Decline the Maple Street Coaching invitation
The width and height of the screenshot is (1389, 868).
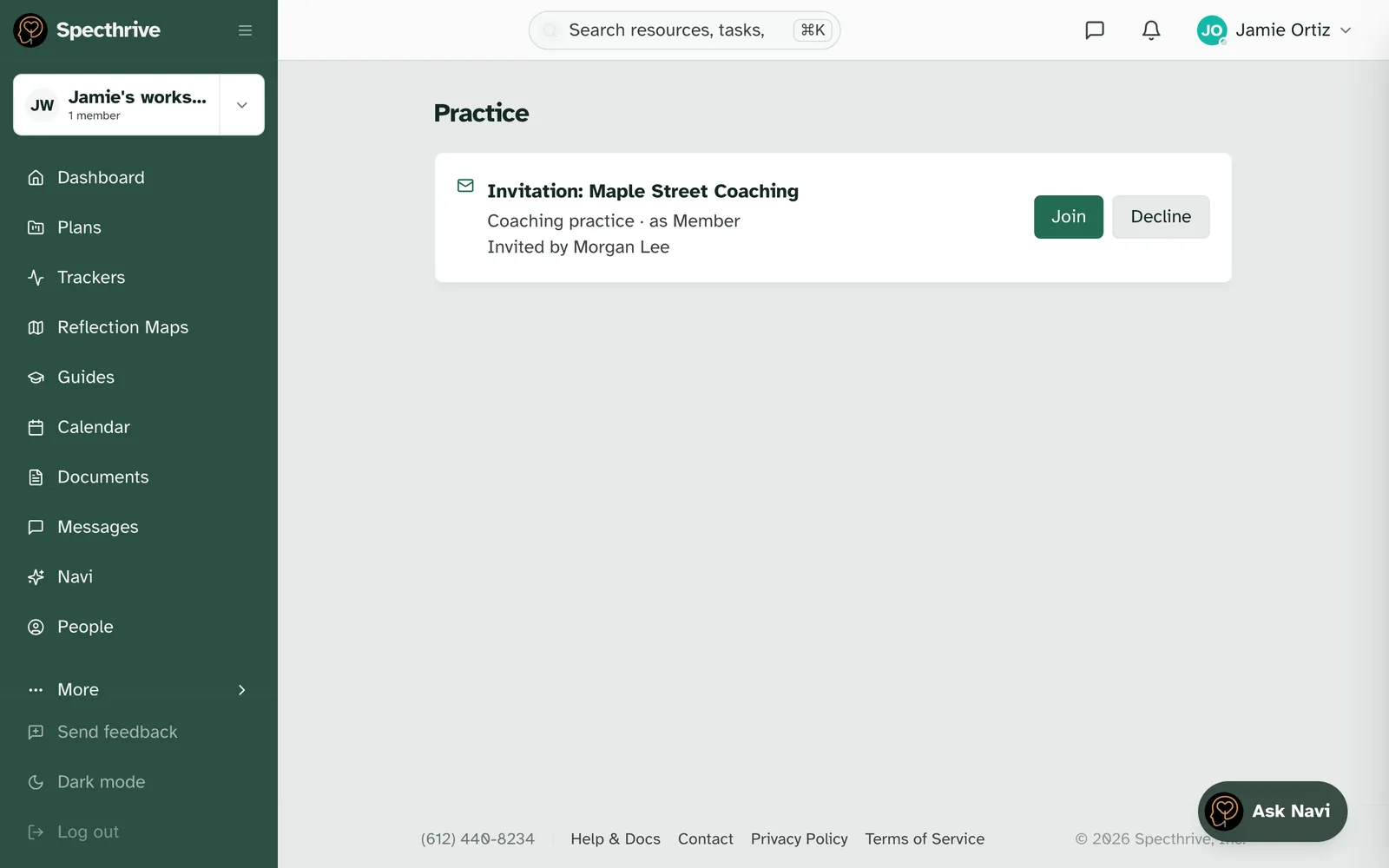1161,217
